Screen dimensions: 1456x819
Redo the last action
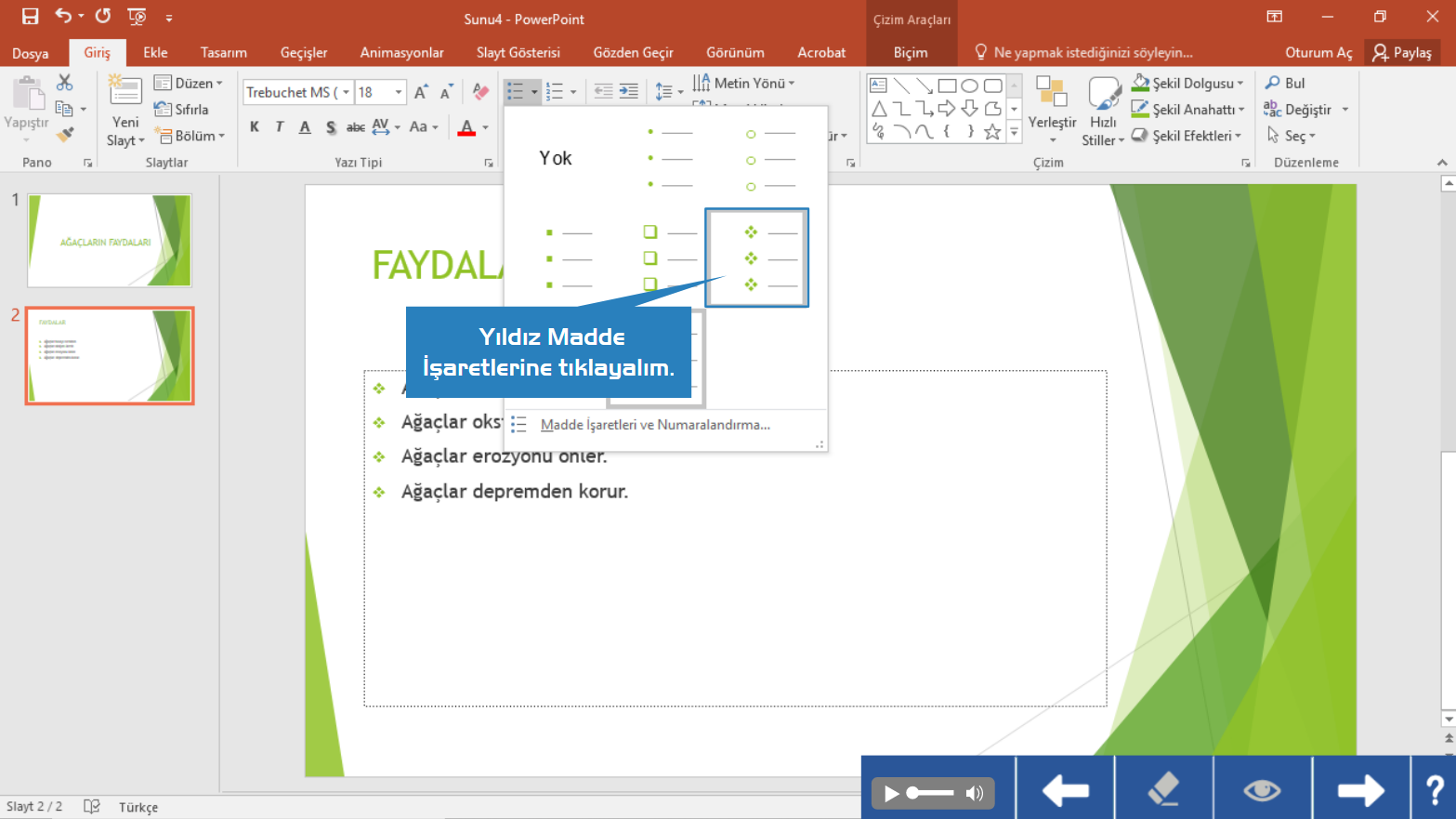click(103, 16)
